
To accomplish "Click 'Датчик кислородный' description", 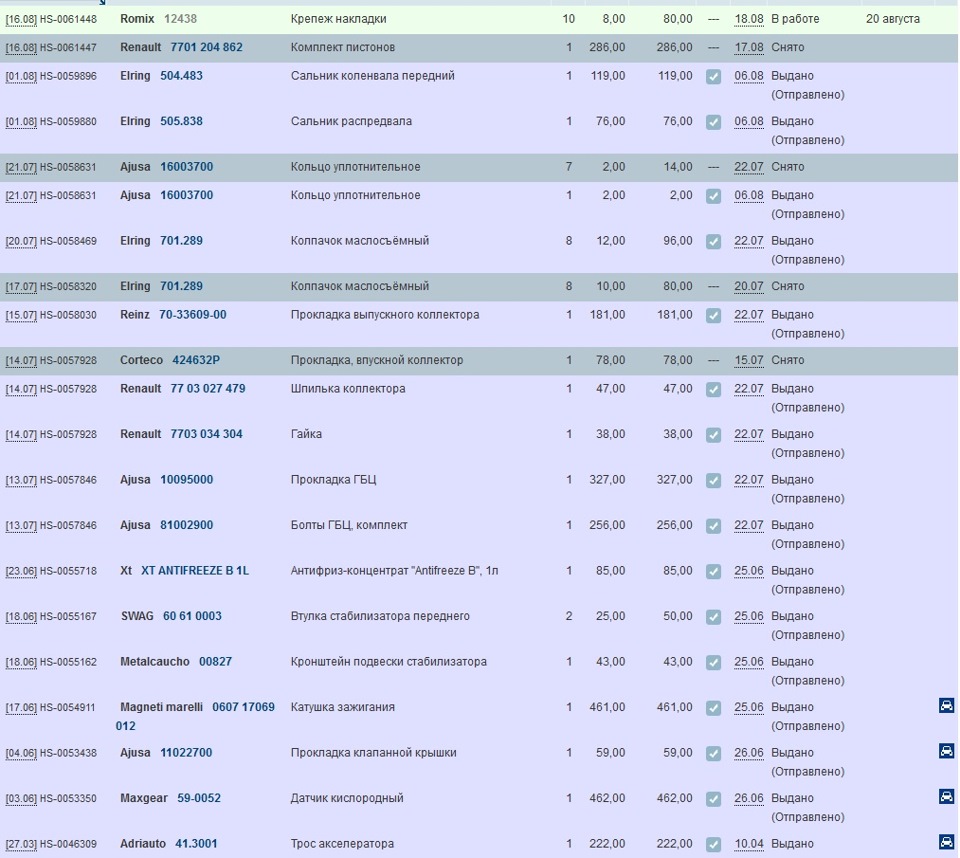I will [347, 798].
